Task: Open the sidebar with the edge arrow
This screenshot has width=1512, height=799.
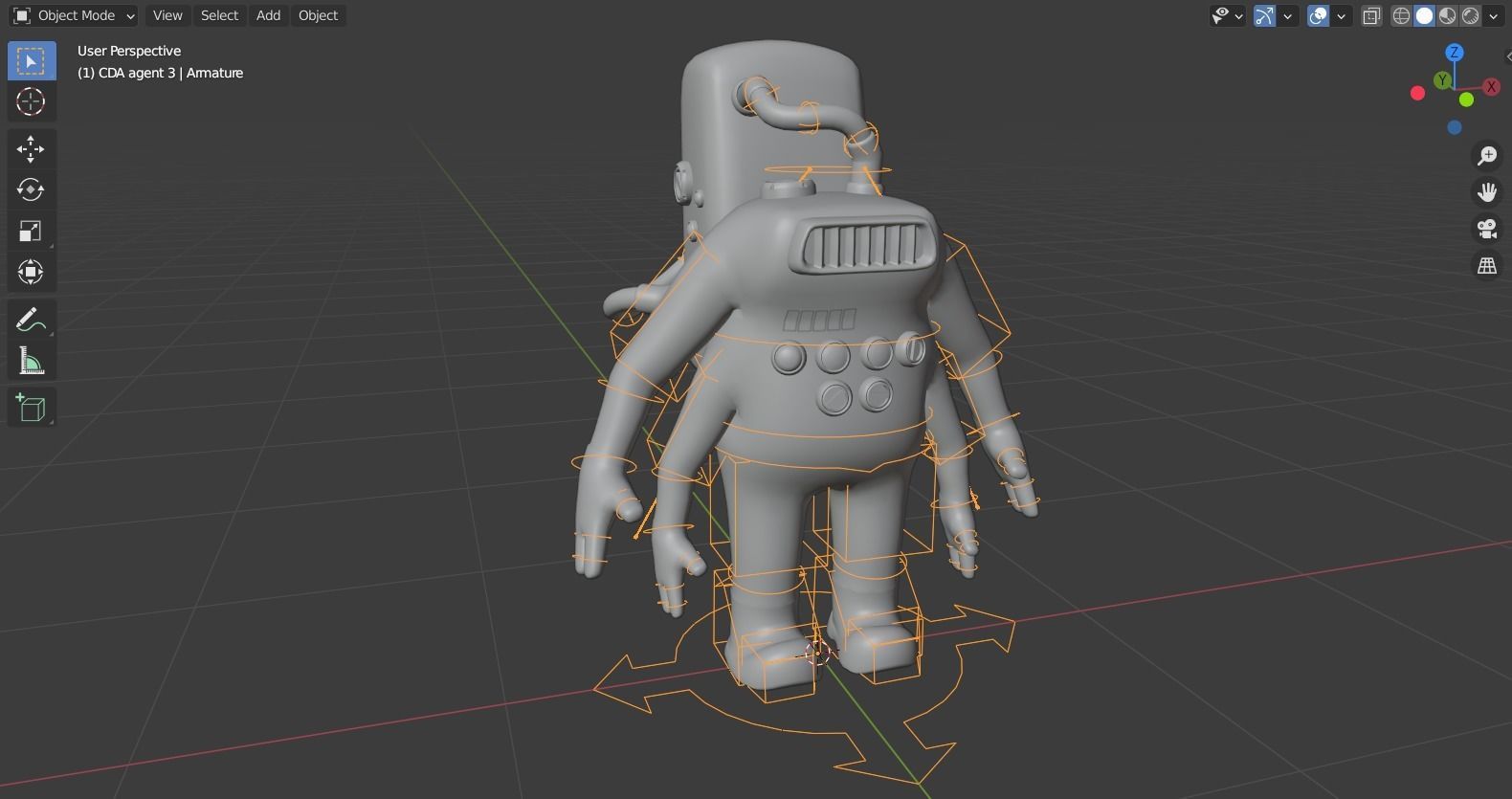Action: click(1507, 57)
